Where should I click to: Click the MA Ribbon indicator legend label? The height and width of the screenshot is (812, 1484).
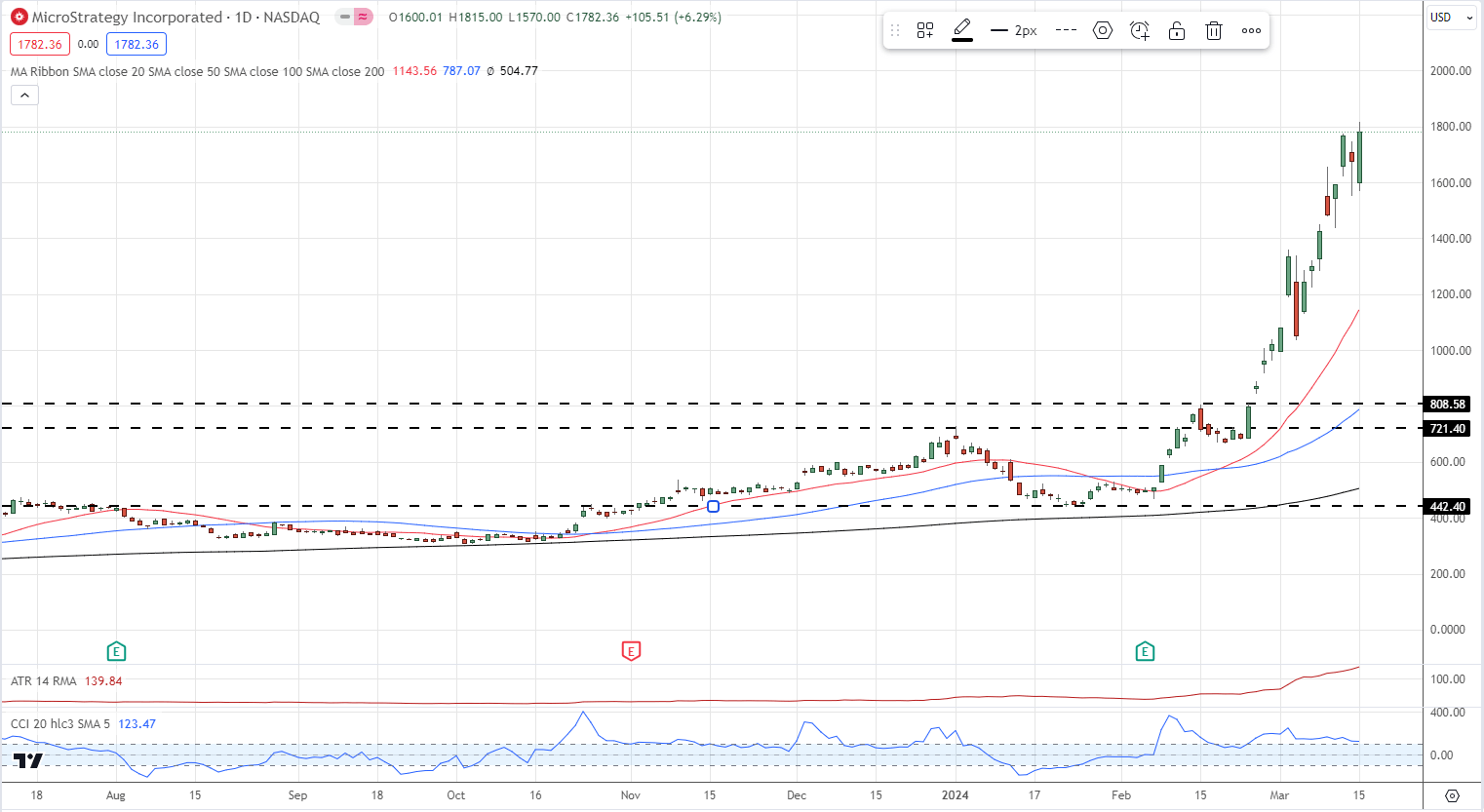pos(197,71)
